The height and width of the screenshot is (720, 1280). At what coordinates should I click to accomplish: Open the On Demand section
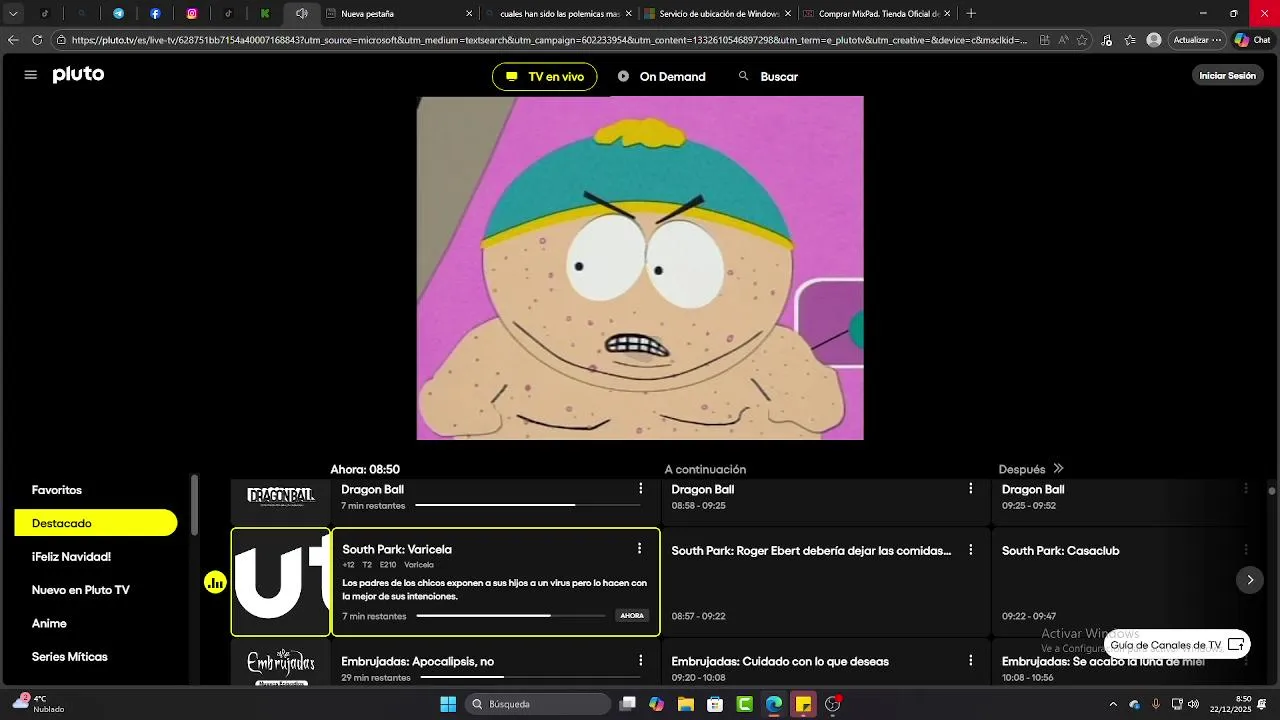click(661, 77)
